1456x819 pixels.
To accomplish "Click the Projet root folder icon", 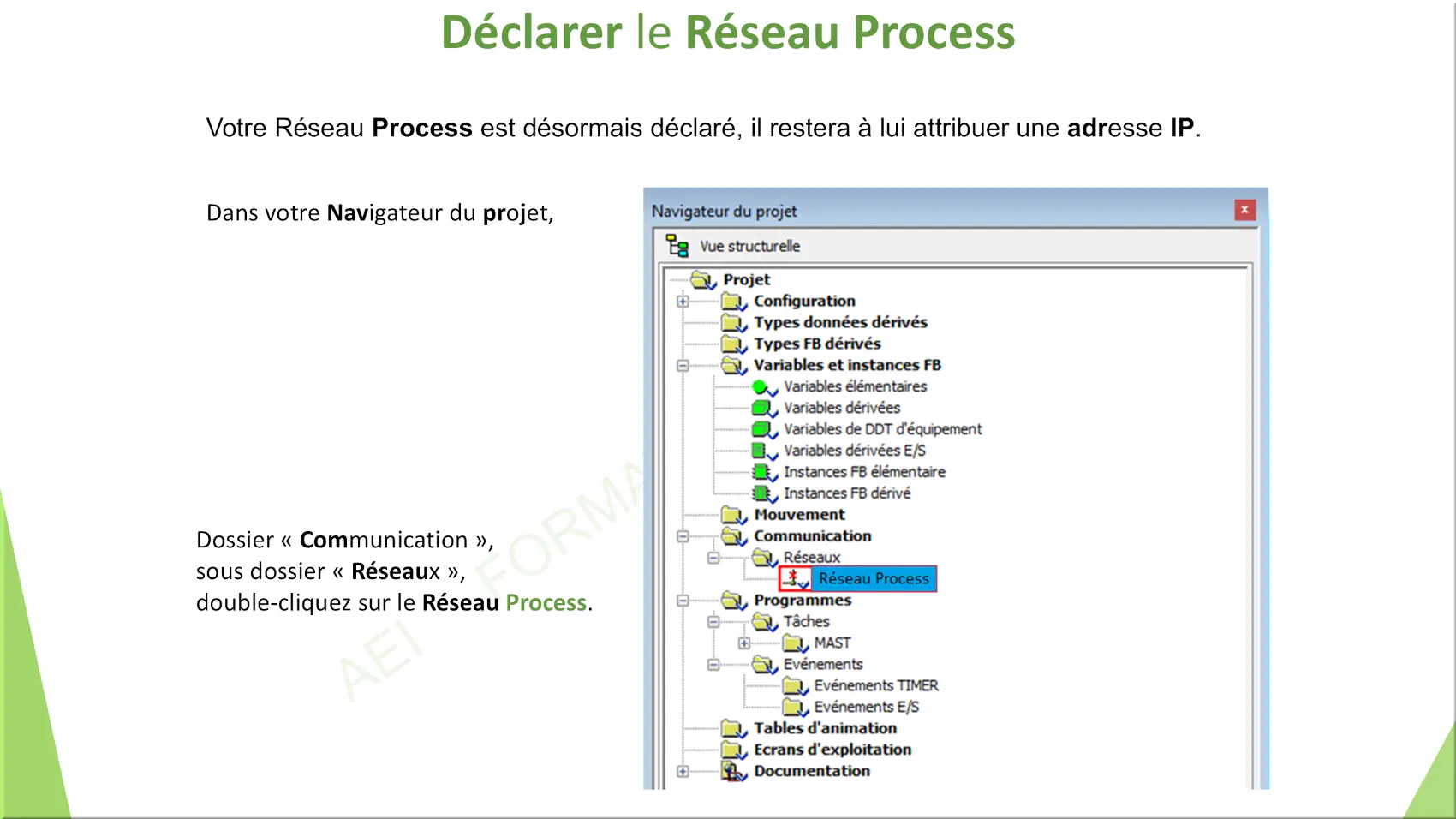I will pyautogui.click(x=703, y=279).
